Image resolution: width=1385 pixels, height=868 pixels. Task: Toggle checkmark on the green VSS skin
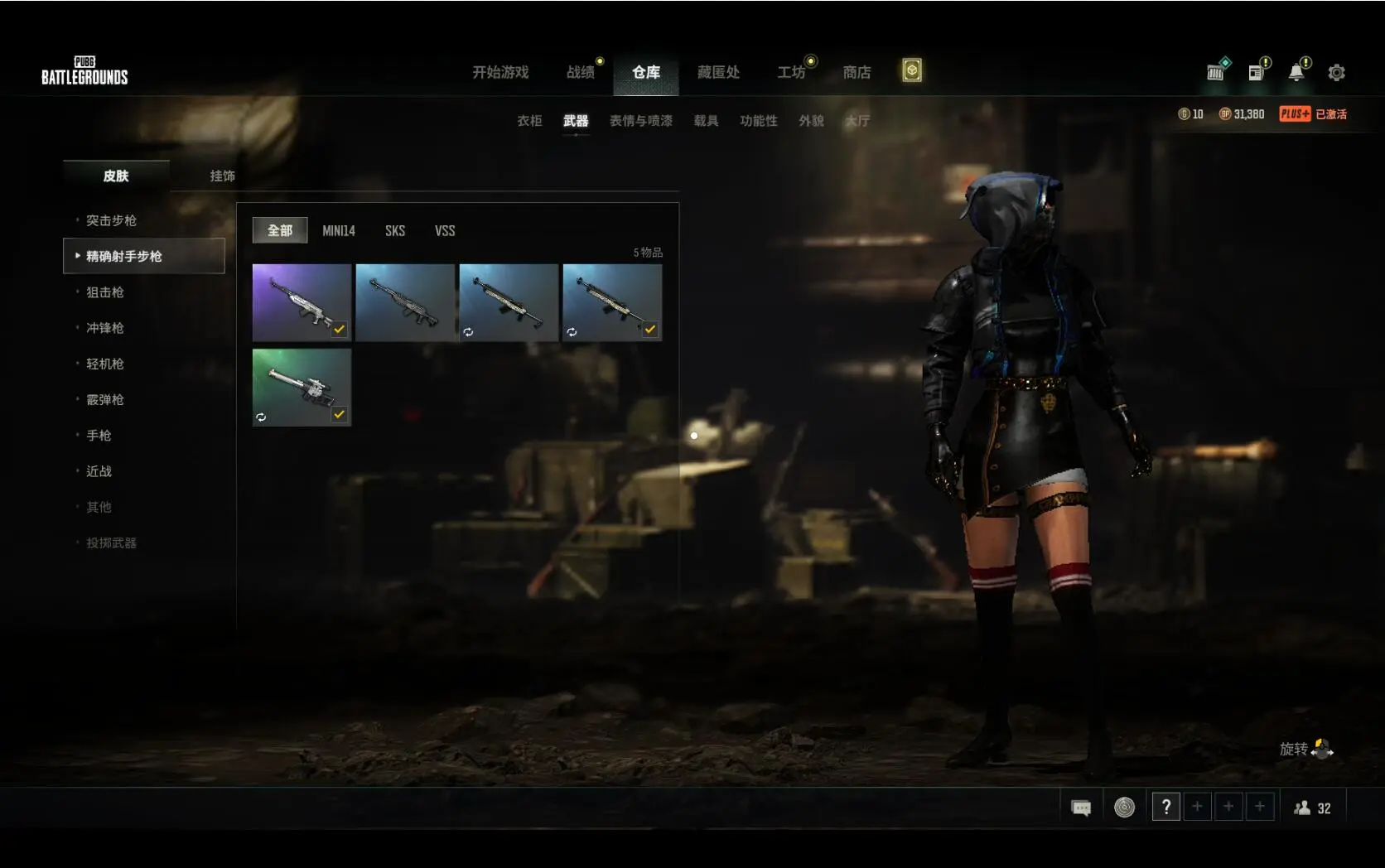[339, 414]
